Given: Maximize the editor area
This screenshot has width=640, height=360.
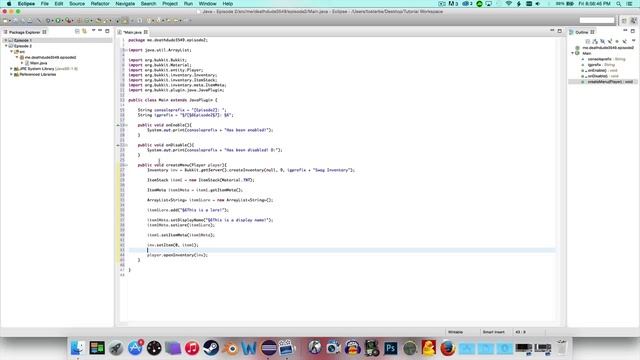Looking at the screenshot, I should click(560, 31).
